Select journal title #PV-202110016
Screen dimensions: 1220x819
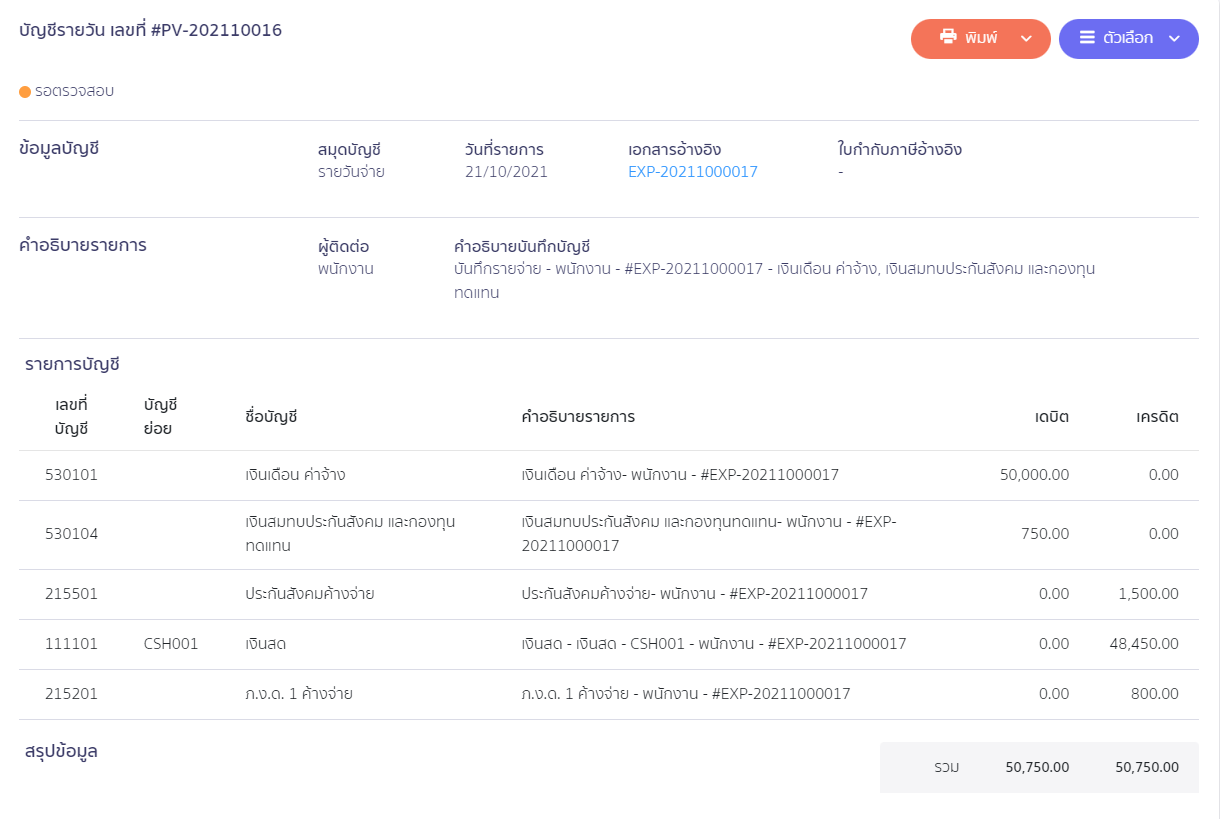216,30
